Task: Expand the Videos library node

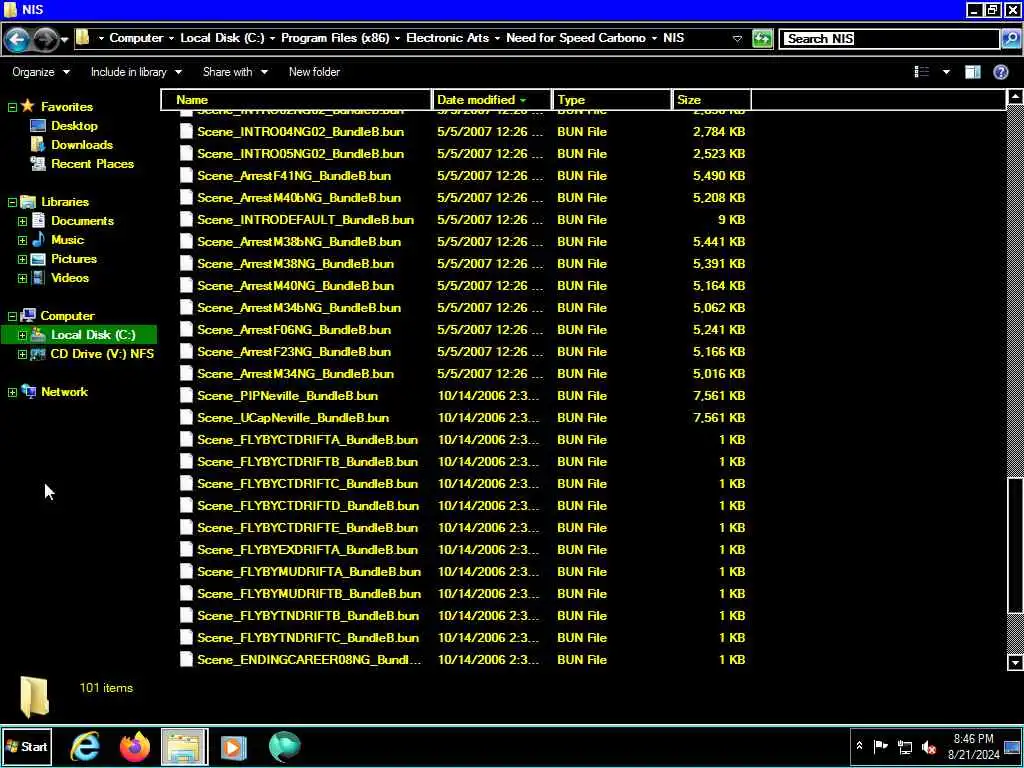Action: click(x=22, y=278)
